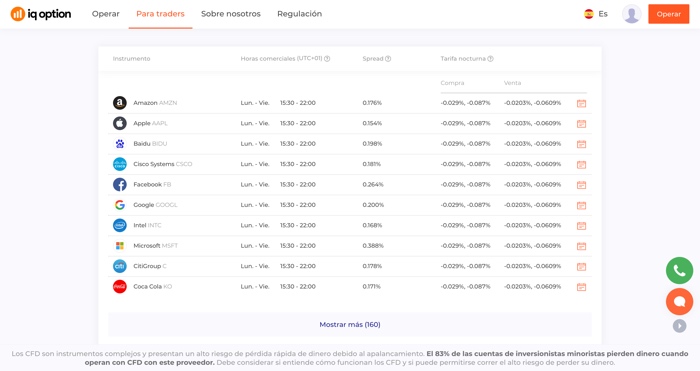Image resolution: width=700 pixels, height=371 pixels.
Task: Click the Microsoft logo icon
Action: [x=120, y=246]
